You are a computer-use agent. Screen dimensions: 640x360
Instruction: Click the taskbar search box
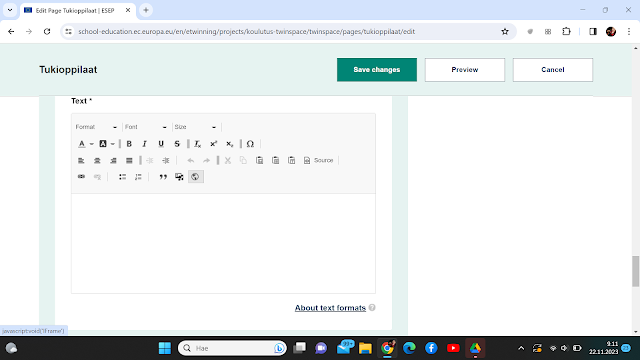[x=232, y=348]
